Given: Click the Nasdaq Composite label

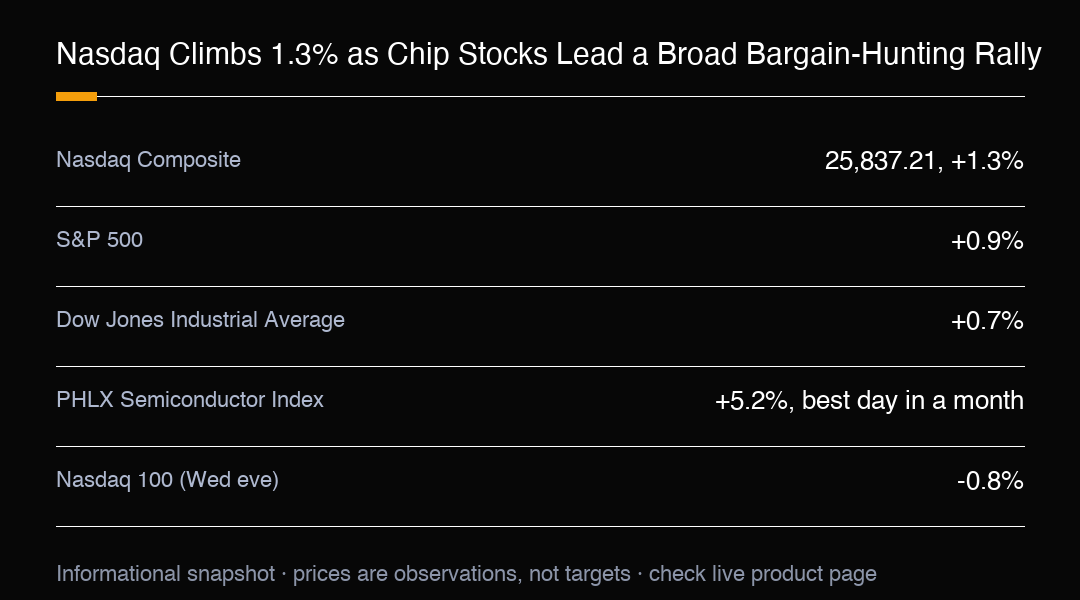Looking at the screenshot, I should tap(148, 160).
